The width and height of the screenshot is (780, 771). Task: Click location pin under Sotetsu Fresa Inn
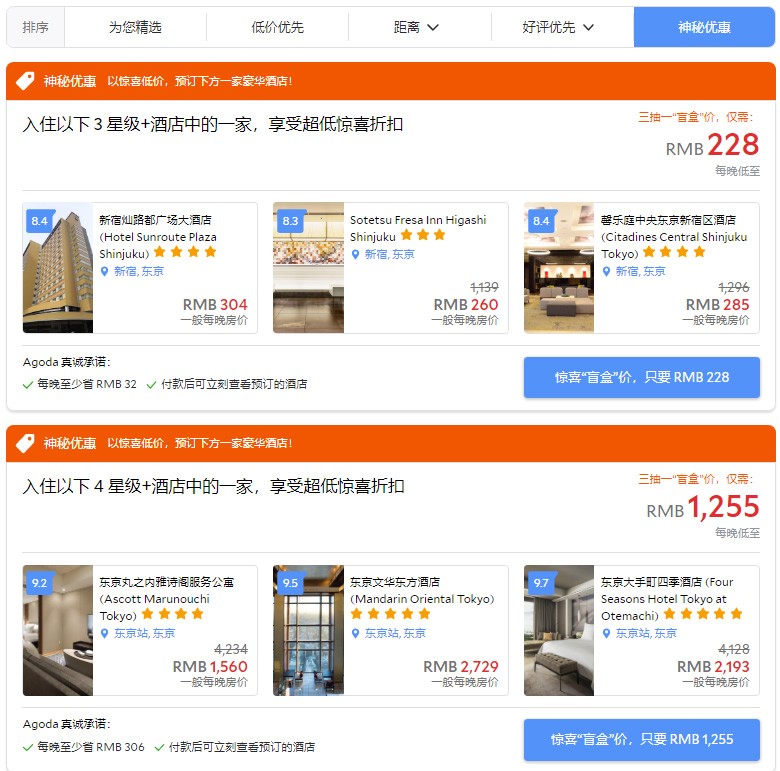click(355, 255)
